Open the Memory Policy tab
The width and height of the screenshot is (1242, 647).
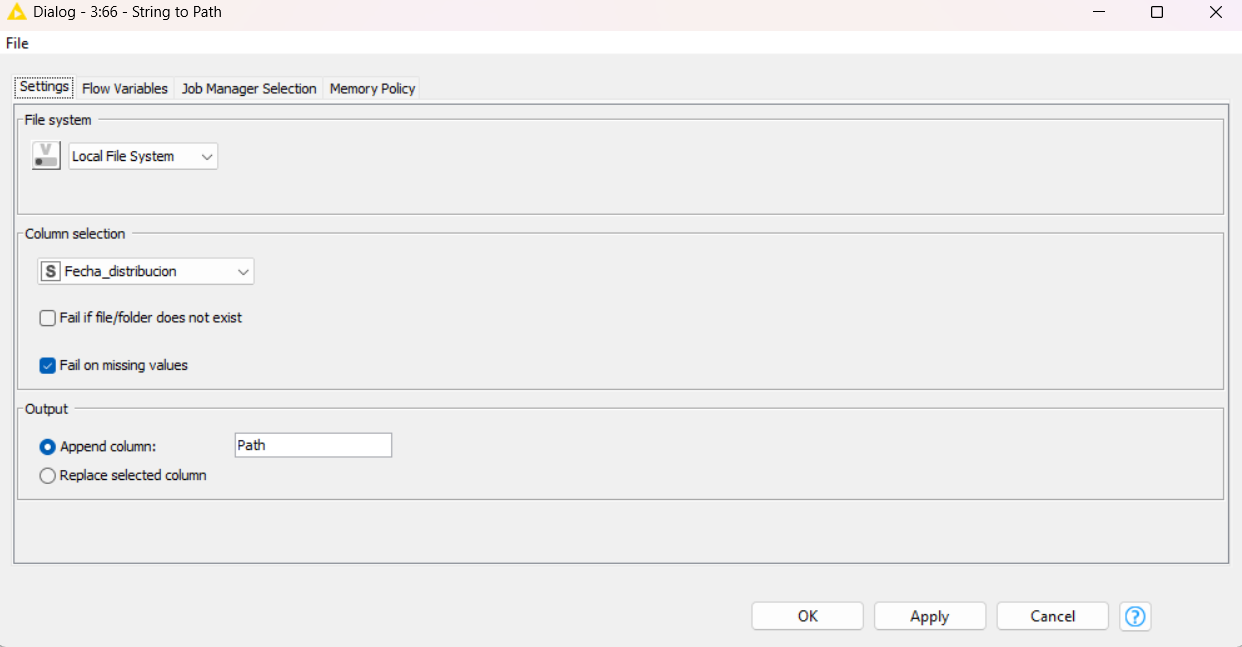372,89
